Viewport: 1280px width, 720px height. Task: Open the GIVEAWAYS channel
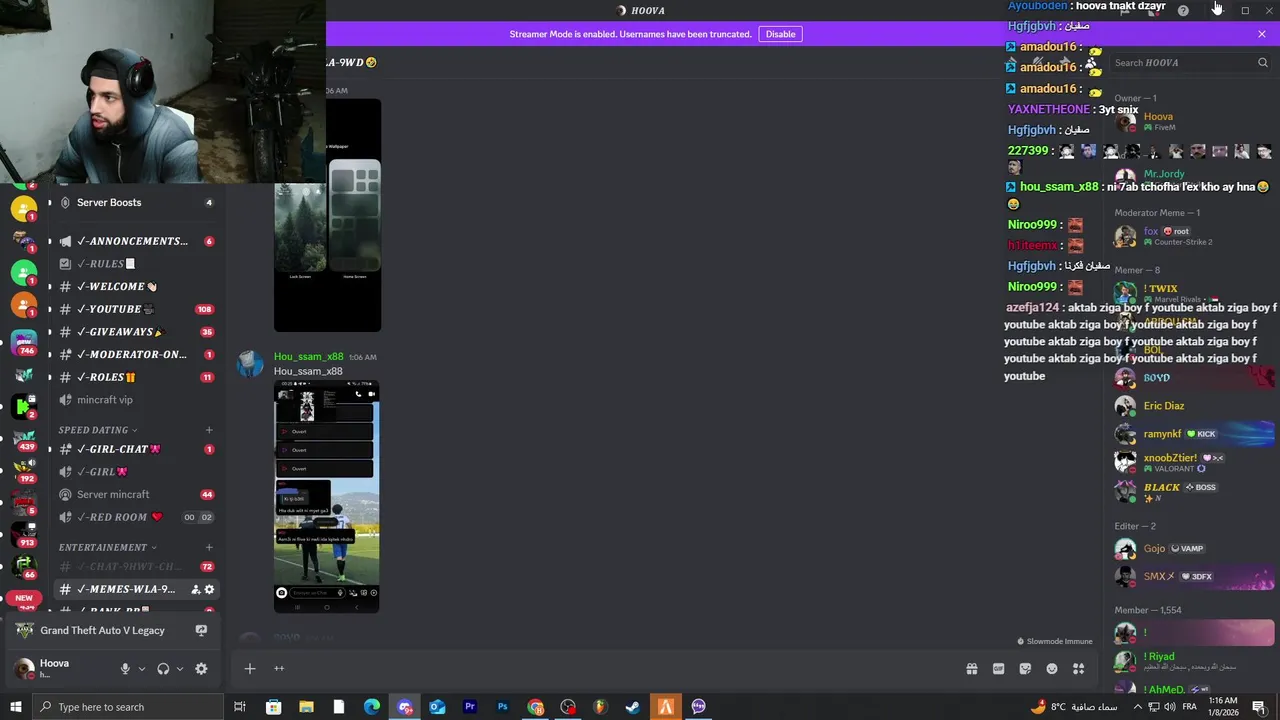pyautogui.click(x=134, y=332)
